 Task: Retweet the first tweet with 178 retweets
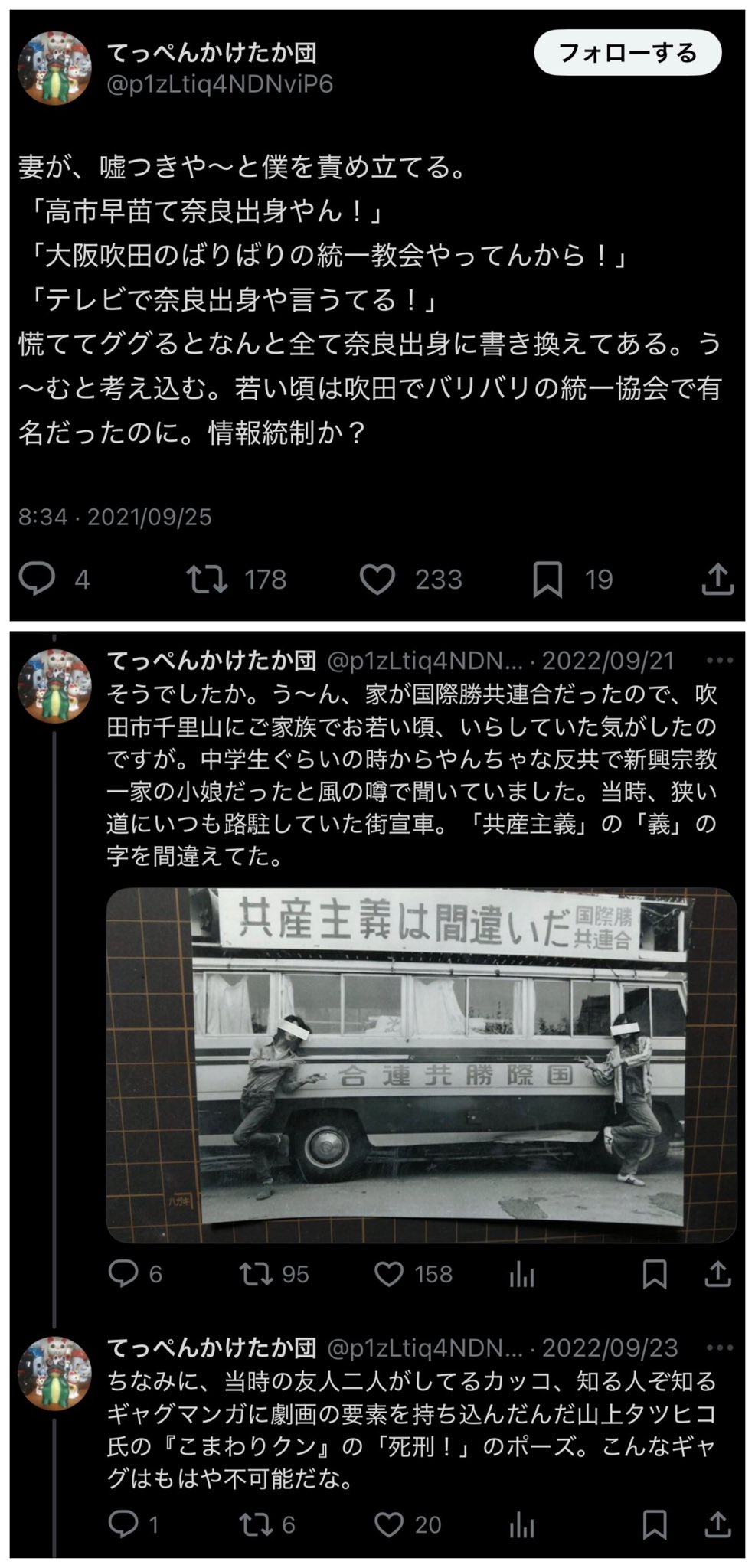click(x=208, y=579)
